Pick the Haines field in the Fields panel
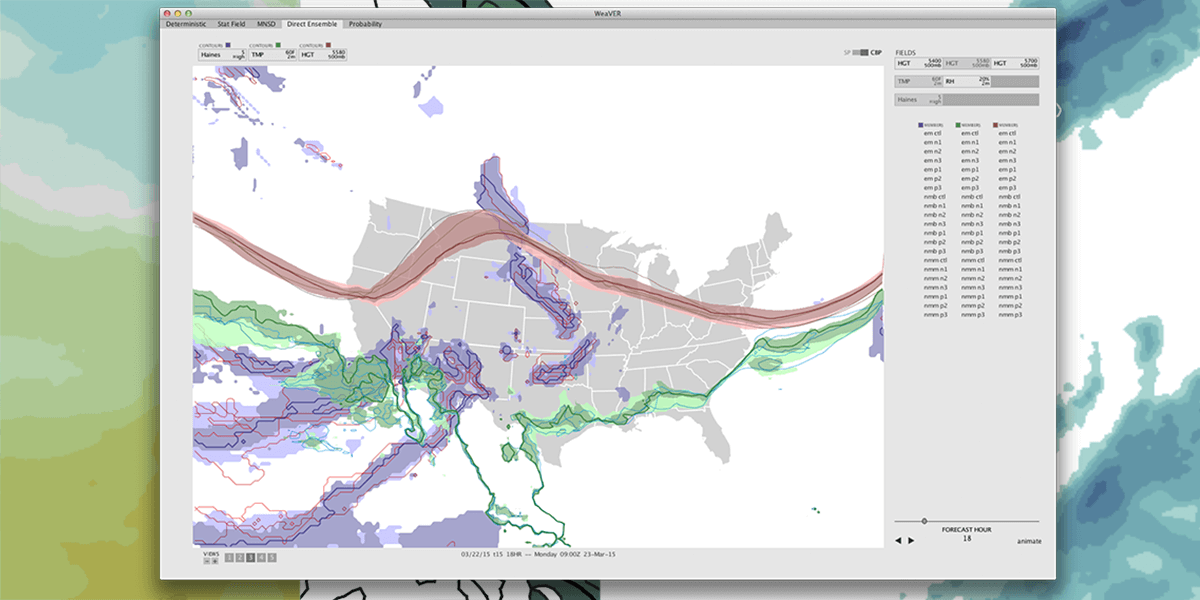1200x600 pixels. (918, 100)
